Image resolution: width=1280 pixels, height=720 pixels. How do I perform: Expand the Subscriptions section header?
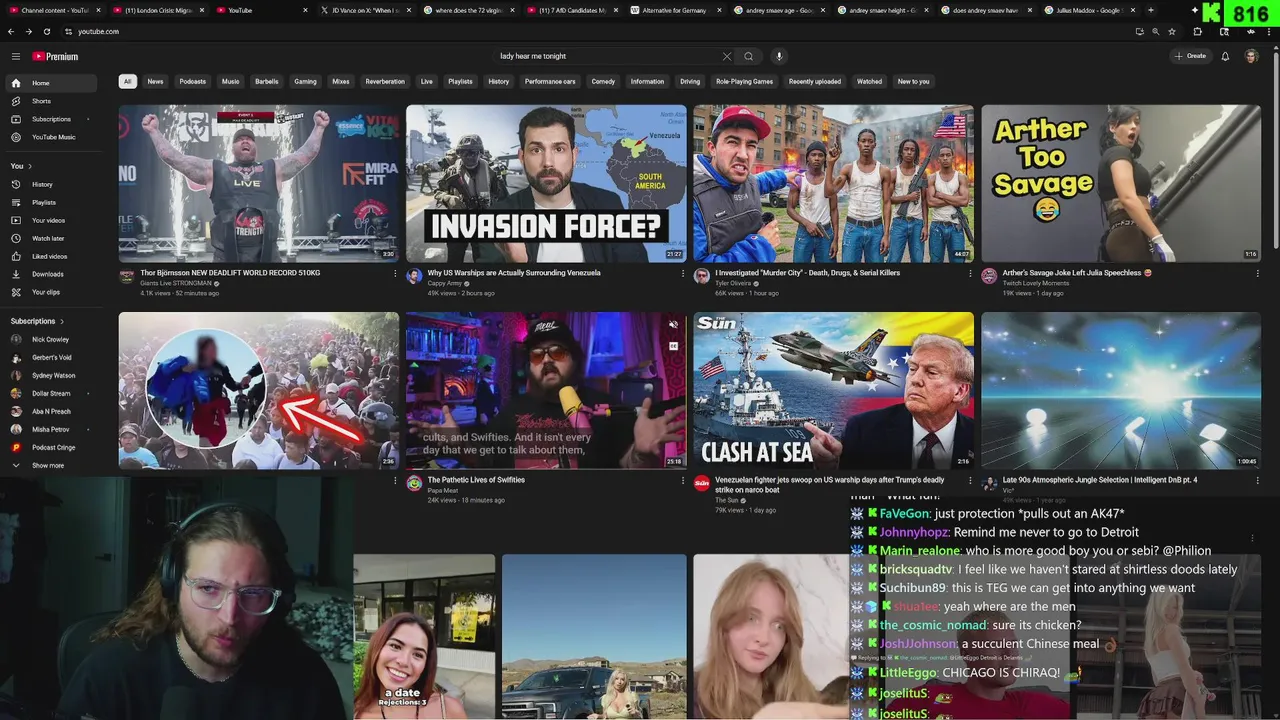pos(37,321)
